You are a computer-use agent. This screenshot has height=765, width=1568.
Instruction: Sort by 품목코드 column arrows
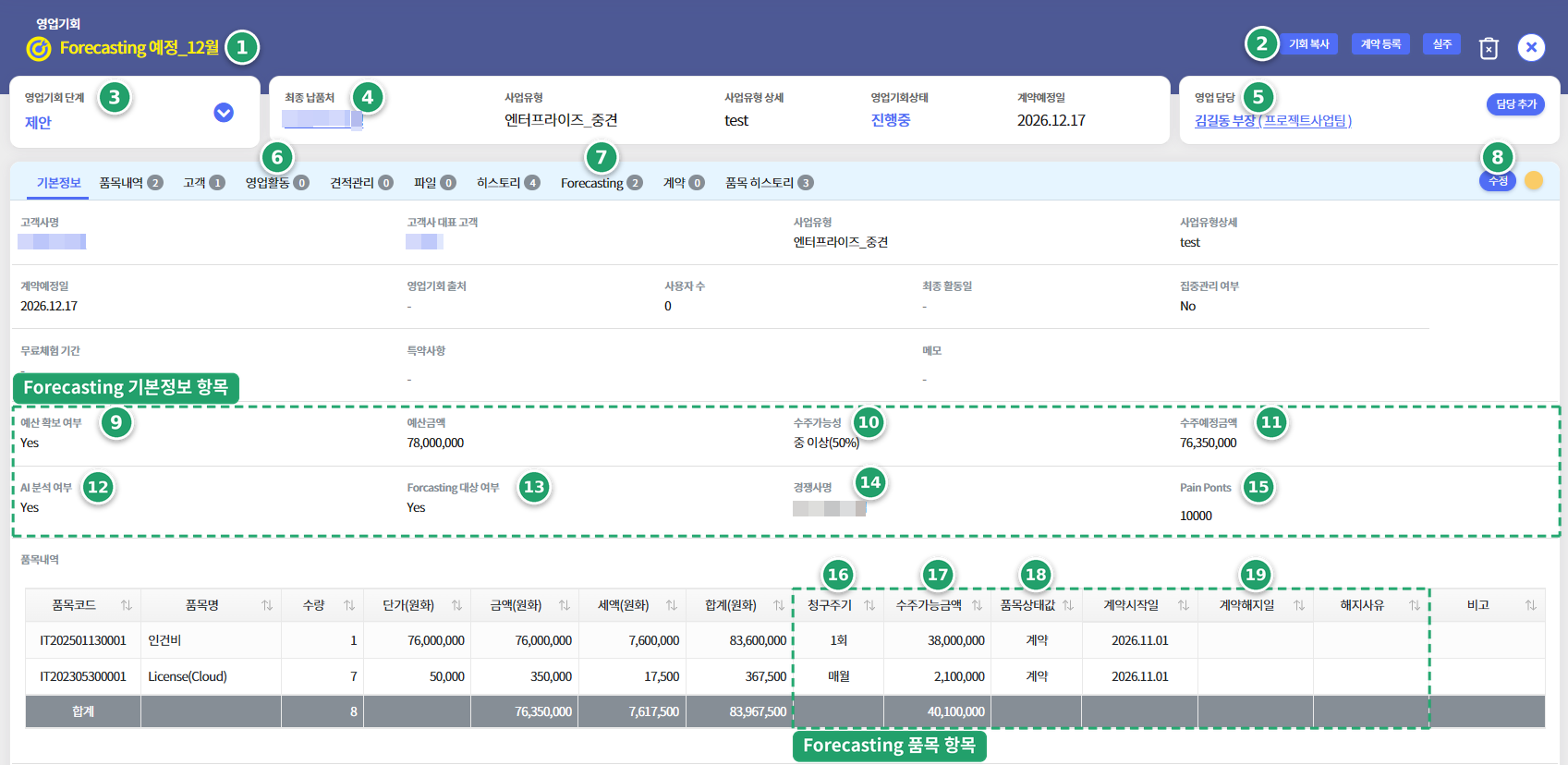pos(127,605)
